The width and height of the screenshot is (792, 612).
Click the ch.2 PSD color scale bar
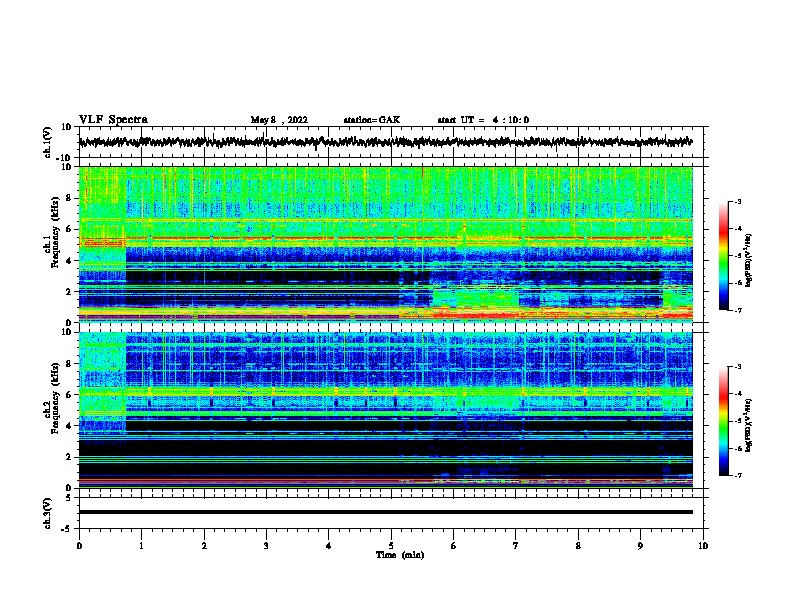tap(724, 421)
